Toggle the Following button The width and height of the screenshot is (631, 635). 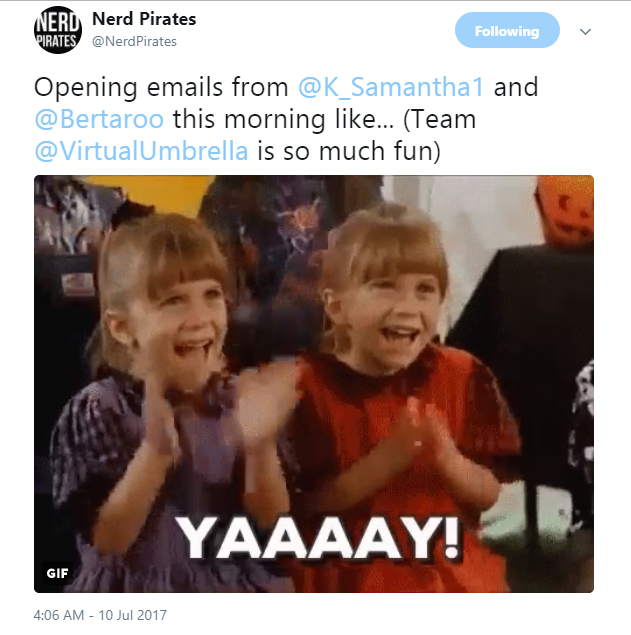coord(507,30)
